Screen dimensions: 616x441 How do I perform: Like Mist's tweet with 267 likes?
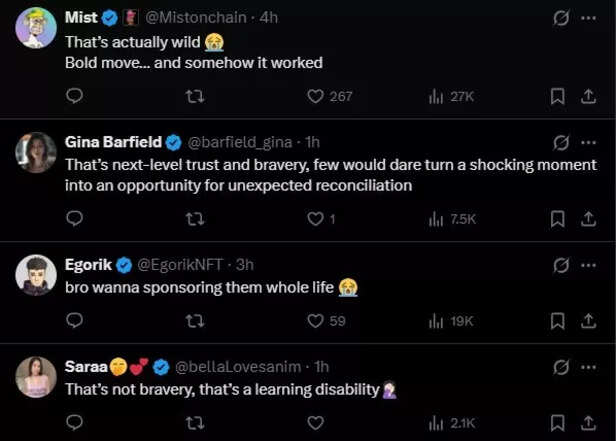316,96
